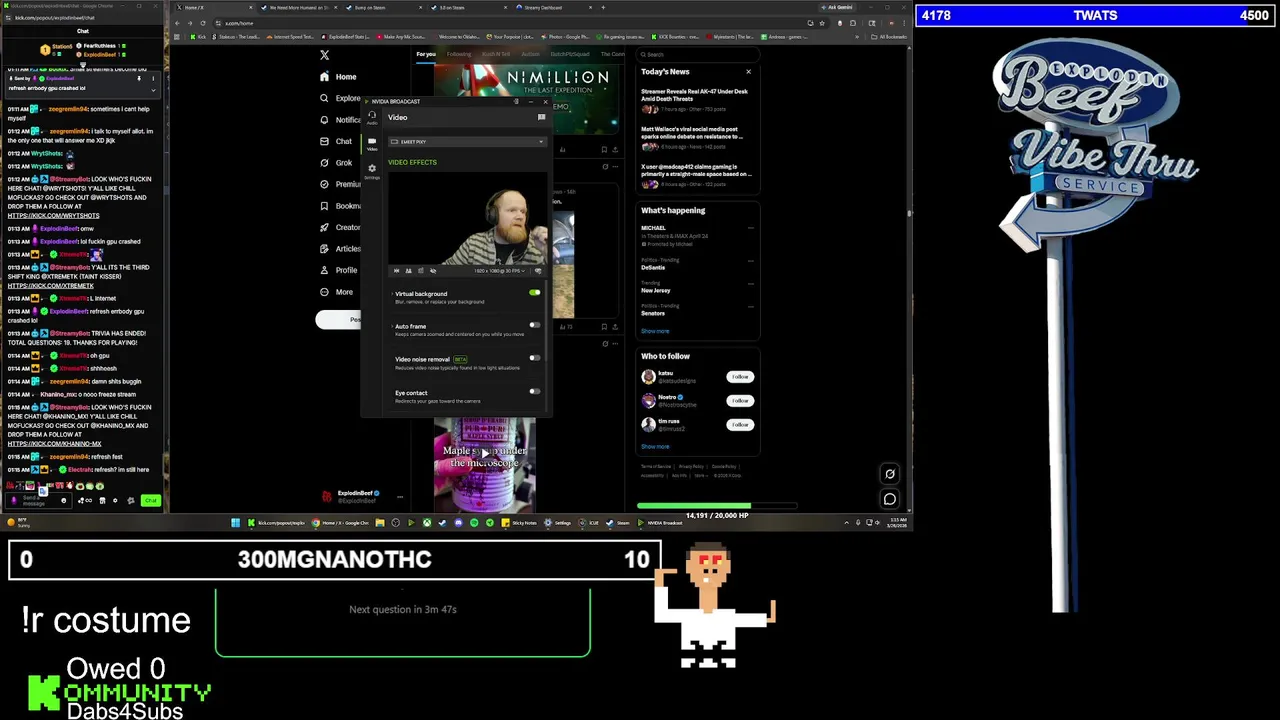Image resolution: width=1280 pixels, height=720 pixels.
Task: Open Profile in the X sidebar
Action: pos(338,270)
